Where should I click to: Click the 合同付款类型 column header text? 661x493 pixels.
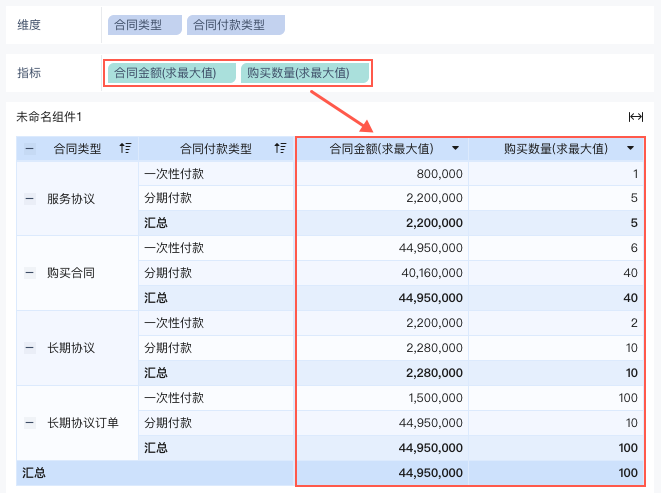(x=215, y=148)
